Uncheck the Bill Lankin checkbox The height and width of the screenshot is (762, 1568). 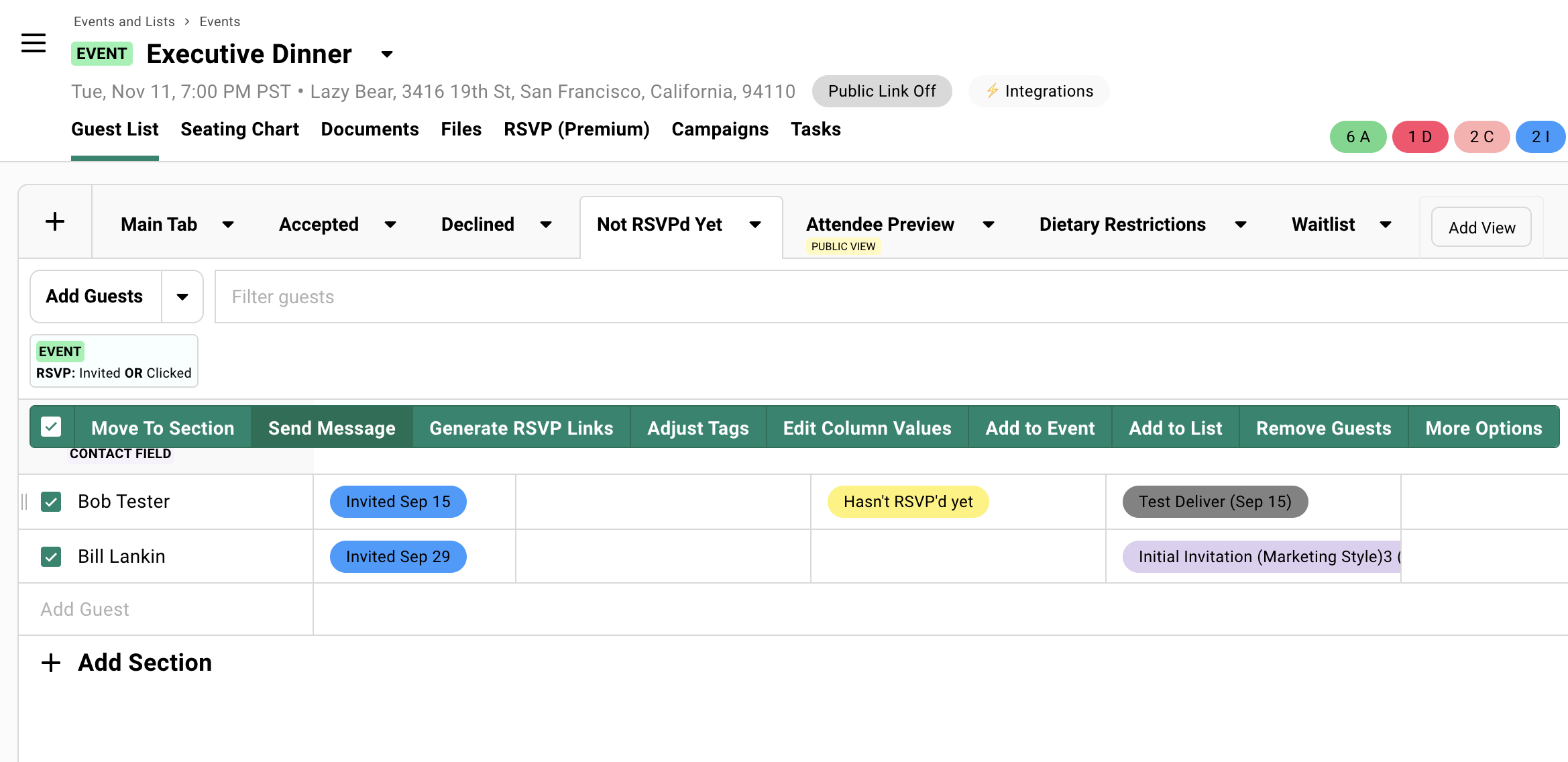point(51,557)
